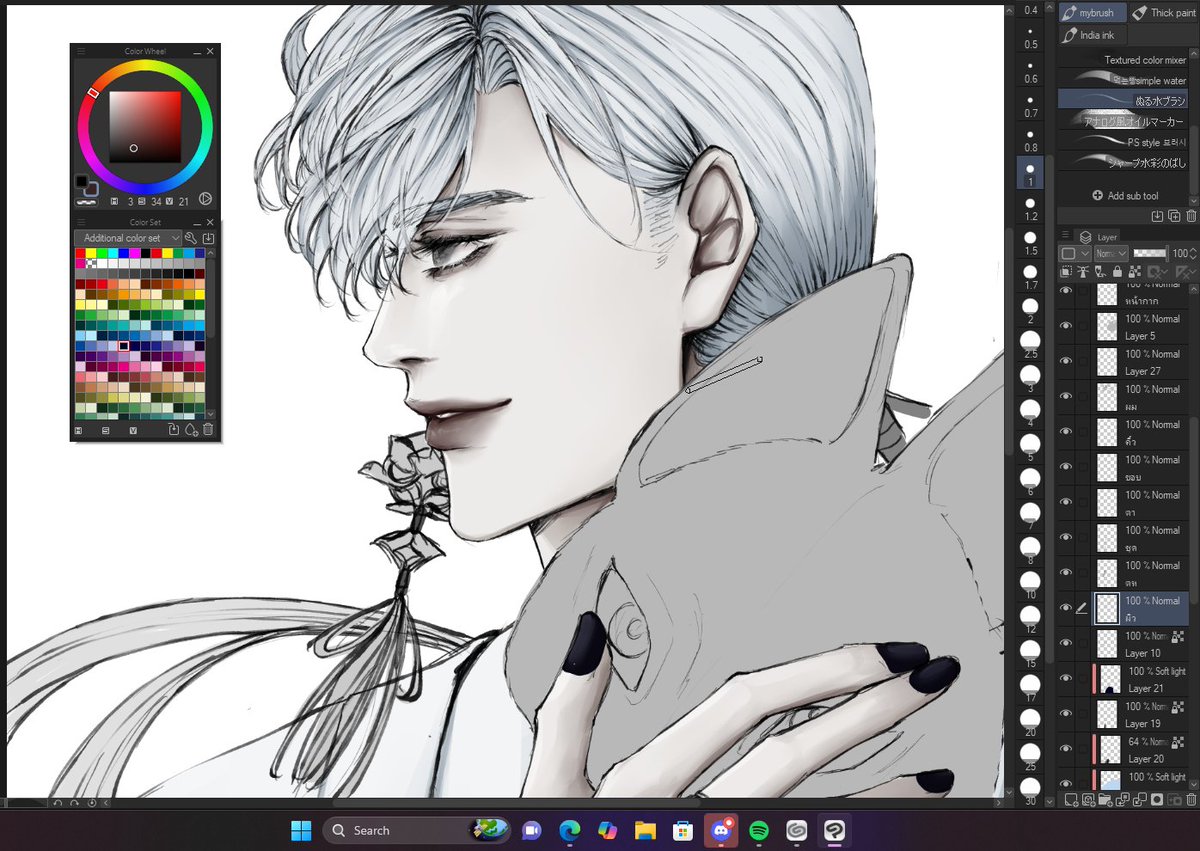Screen dimensions: 1200x851
Task: Open the Layer panel hamburger menu
Action: pos(1065,235)
